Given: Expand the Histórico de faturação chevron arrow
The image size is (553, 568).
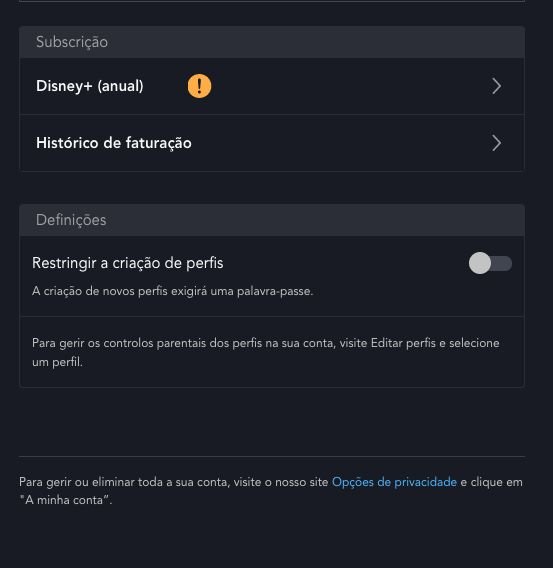Looking at the screenshot, I should (x=497, y=143).
